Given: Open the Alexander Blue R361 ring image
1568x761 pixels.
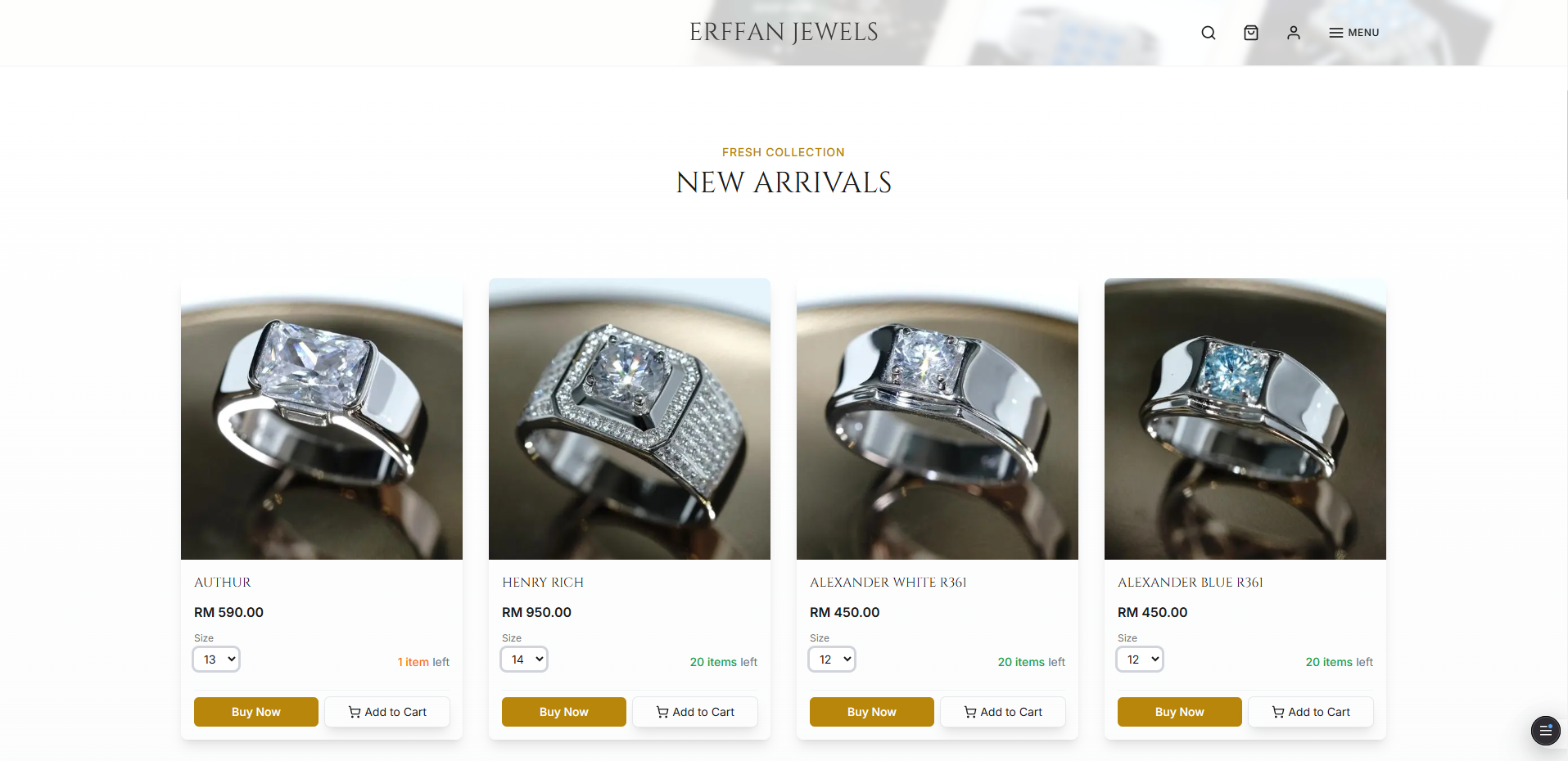Looking at the screenshot, I should point(1245,419).
